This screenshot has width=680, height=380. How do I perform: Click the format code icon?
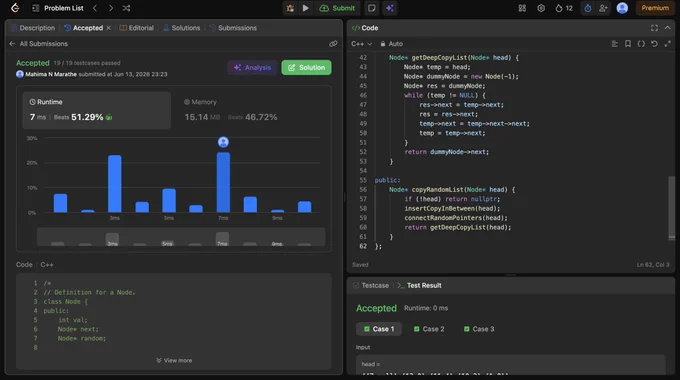615,44
